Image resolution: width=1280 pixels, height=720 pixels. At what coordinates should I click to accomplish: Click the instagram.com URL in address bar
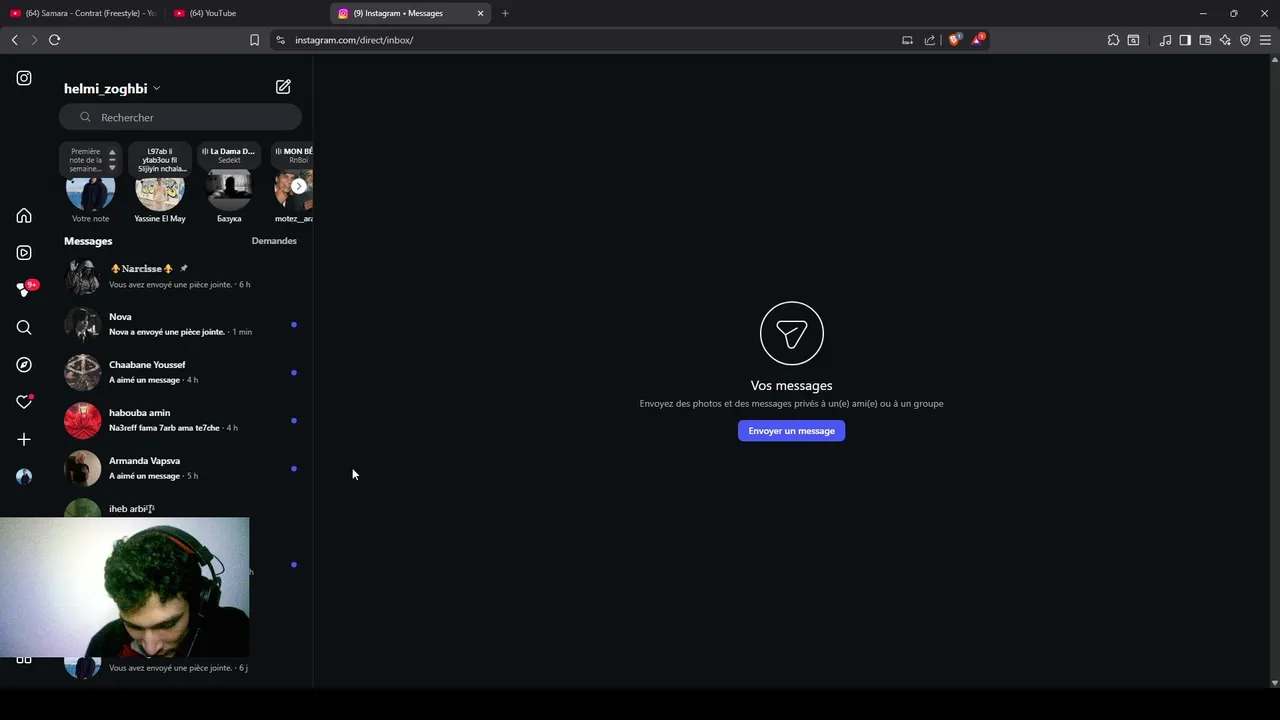[354, 40]
